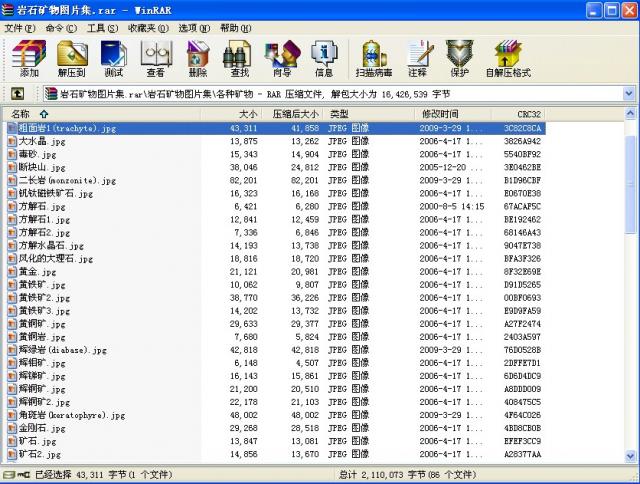Click the 测试 (Test) toolbar icon
640x484 pixels.
[114, 59]
